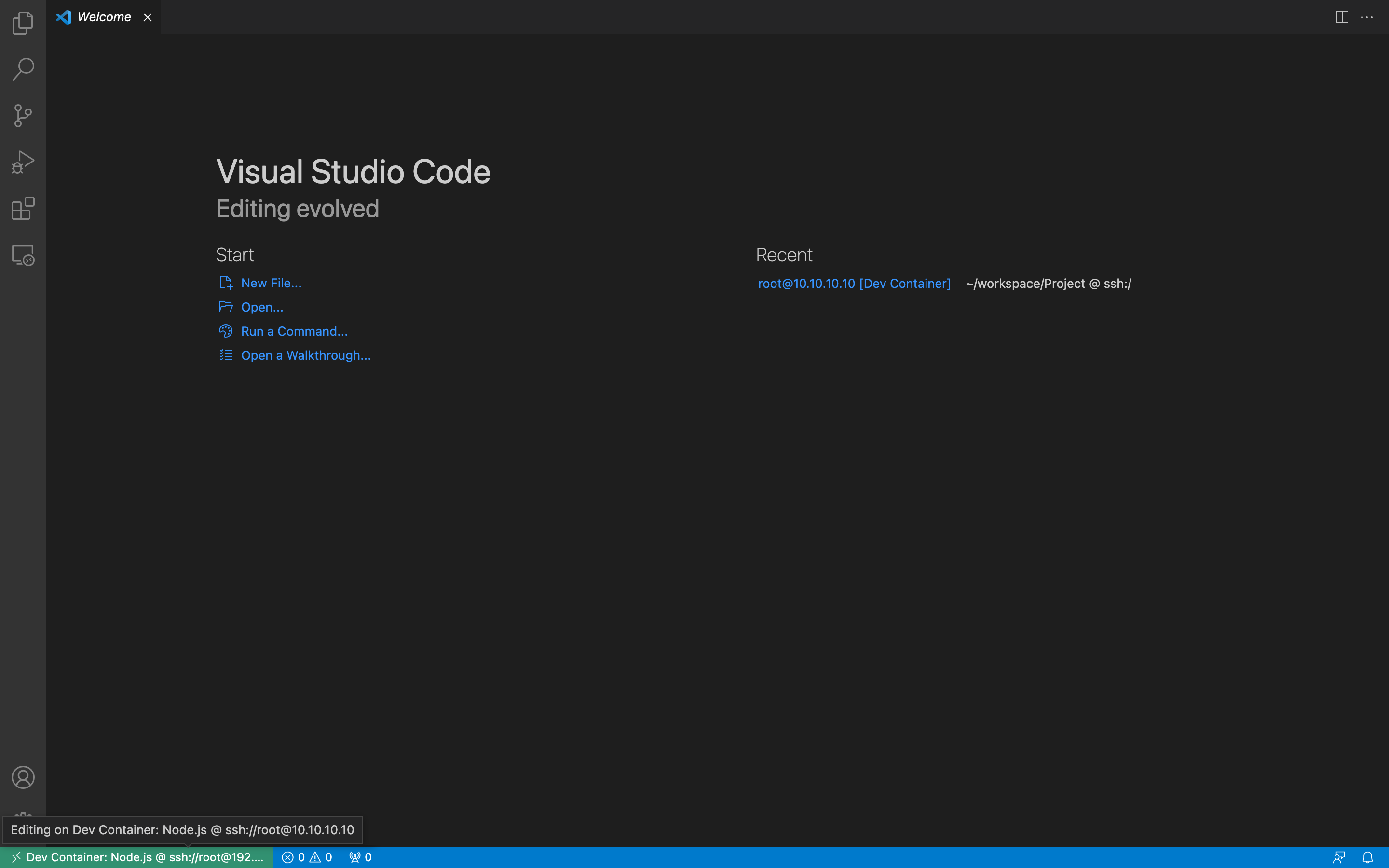This screenshot has width=1389, height=868.
Task: Open the Remote Explorer view
Action: (x=23, y=255)
